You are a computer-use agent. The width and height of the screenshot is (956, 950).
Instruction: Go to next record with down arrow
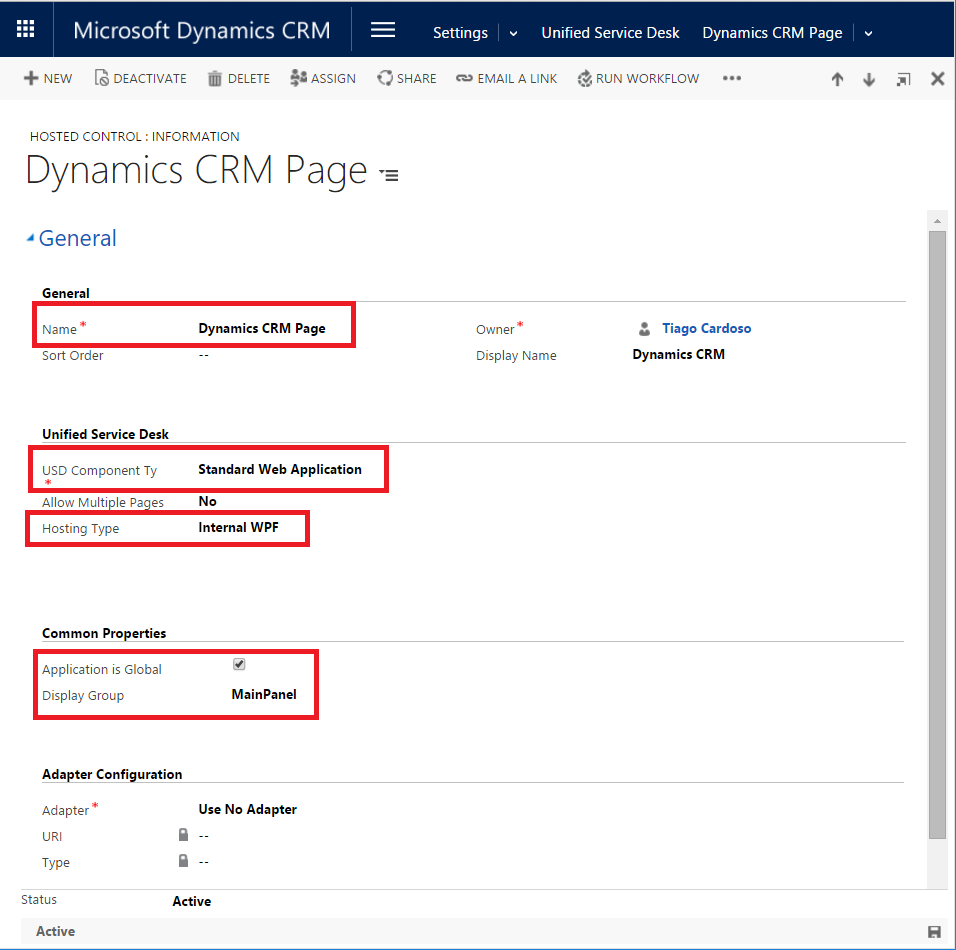click(869, 80)
